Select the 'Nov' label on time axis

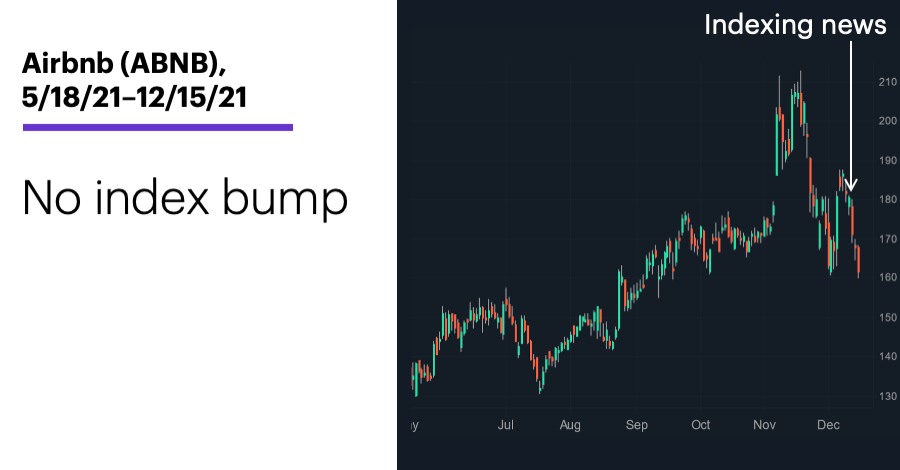pos(765,425)
